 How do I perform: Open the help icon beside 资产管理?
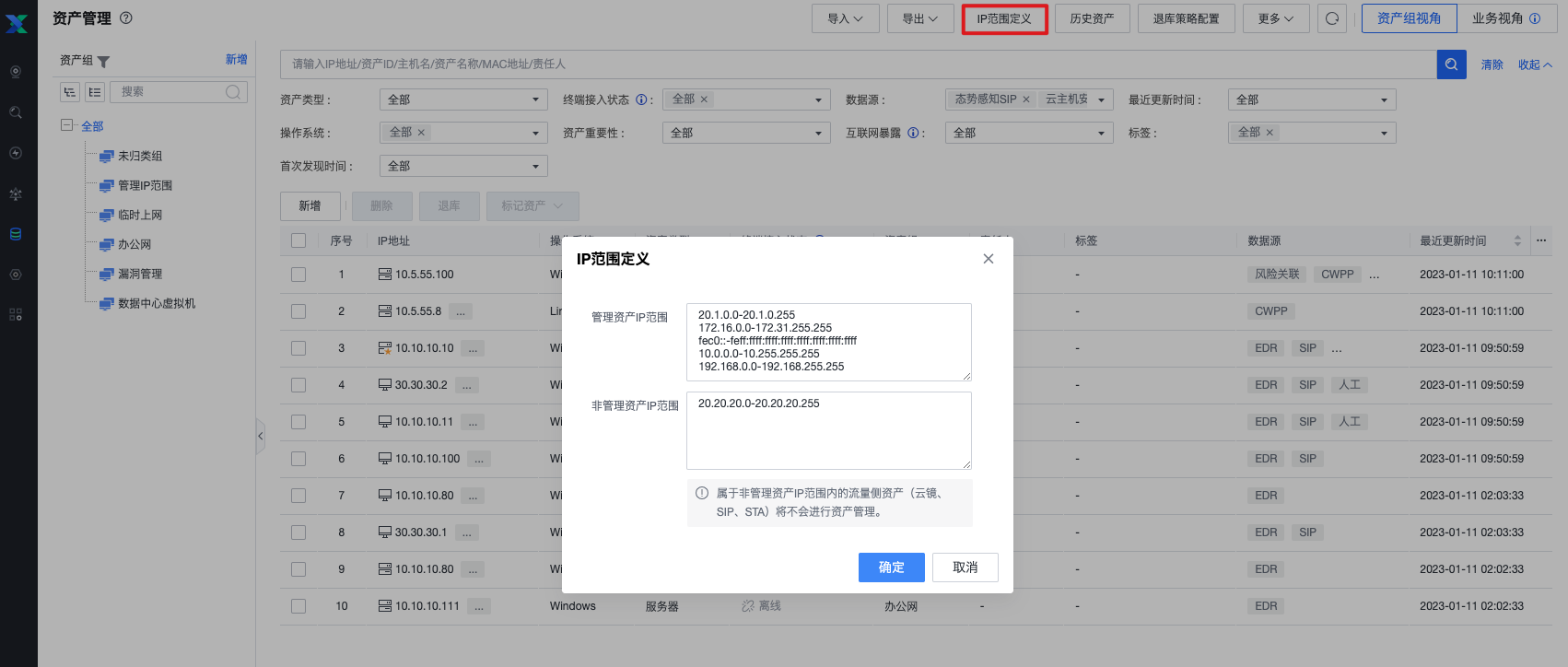(x=126, y=18)
